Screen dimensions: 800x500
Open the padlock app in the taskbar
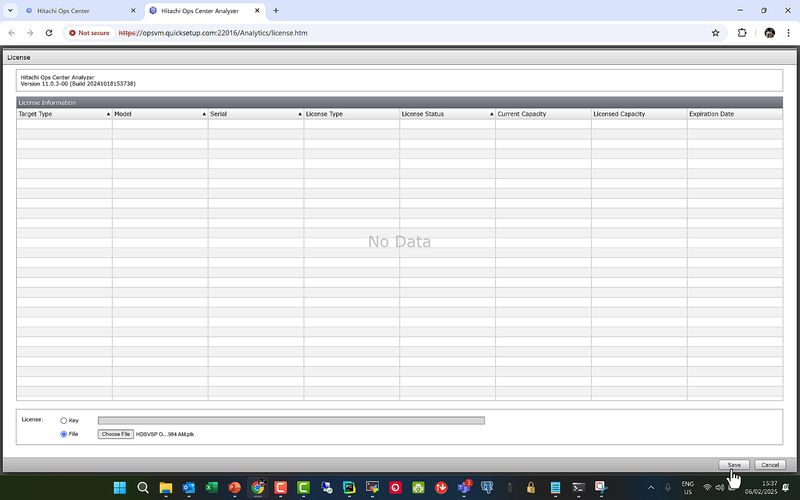point(531,488)
